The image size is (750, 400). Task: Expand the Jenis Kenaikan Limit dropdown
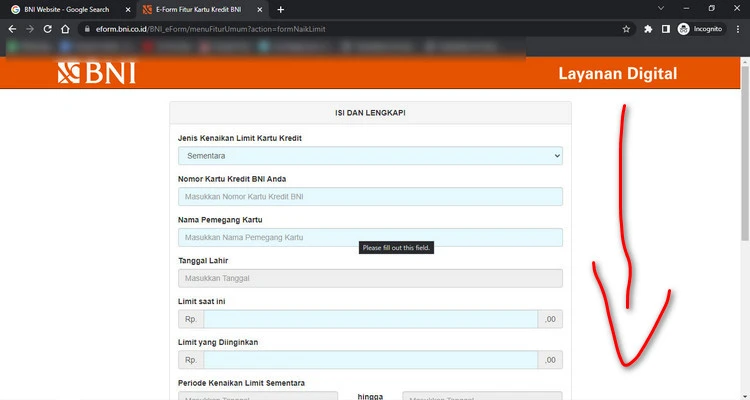[x=370, y=156]
